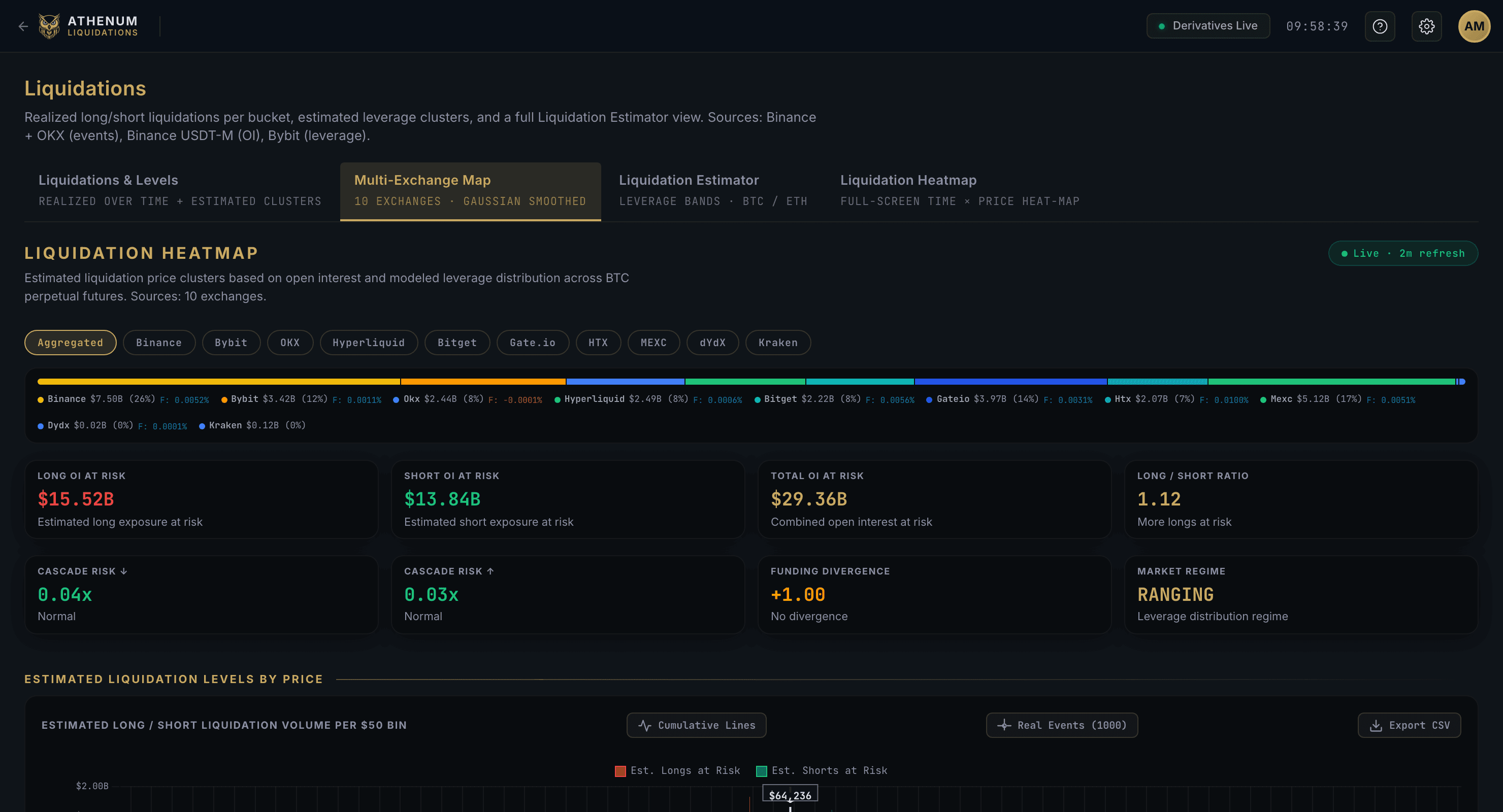Select the Aggregated exchange filter
The height and width of the screenshot is (812, 1503).
(71, 343)
